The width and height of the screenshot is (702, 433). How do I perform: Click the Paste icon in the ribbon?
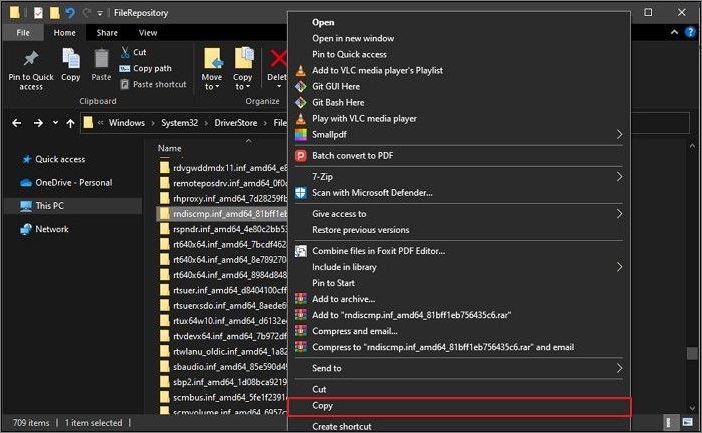tap(101, 60)
